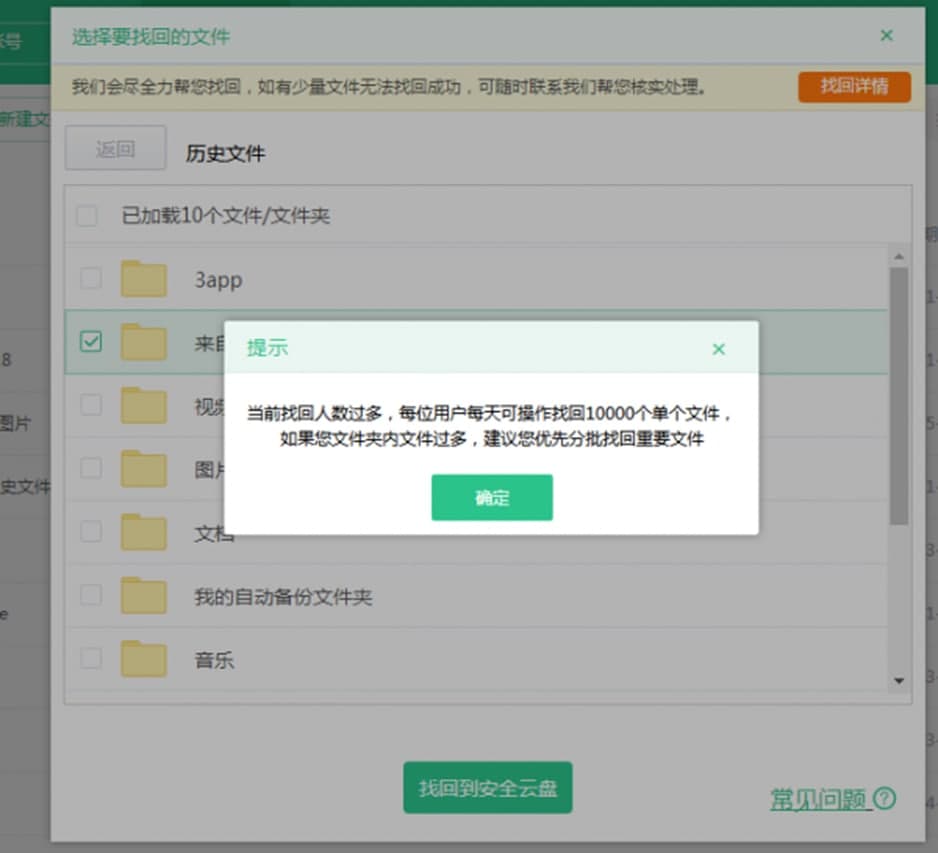Open the orange 找回详情 button

(x=854, y=87)
